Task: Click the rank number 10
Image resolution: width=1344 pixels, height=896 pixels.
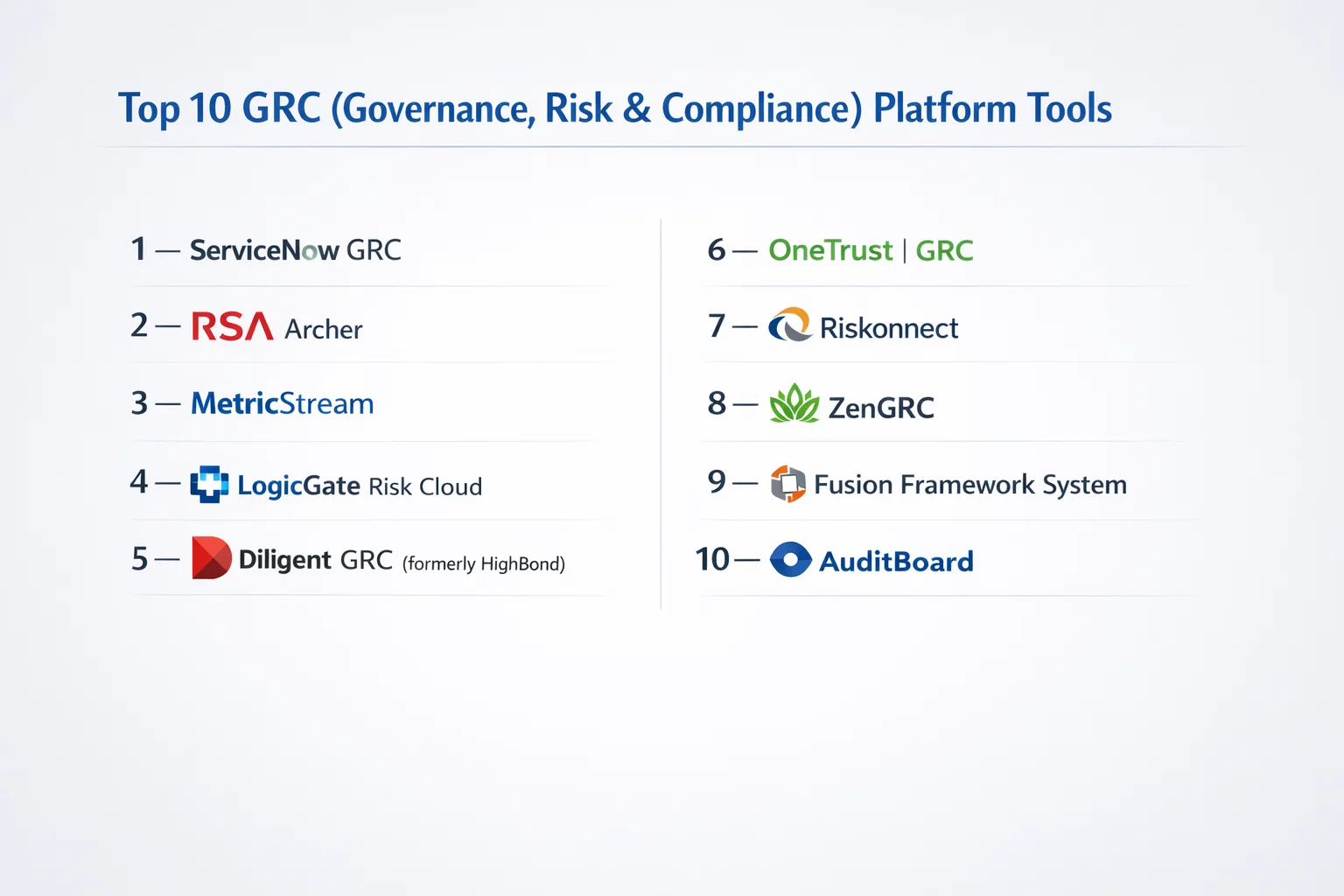Action: tap(712, 559)
